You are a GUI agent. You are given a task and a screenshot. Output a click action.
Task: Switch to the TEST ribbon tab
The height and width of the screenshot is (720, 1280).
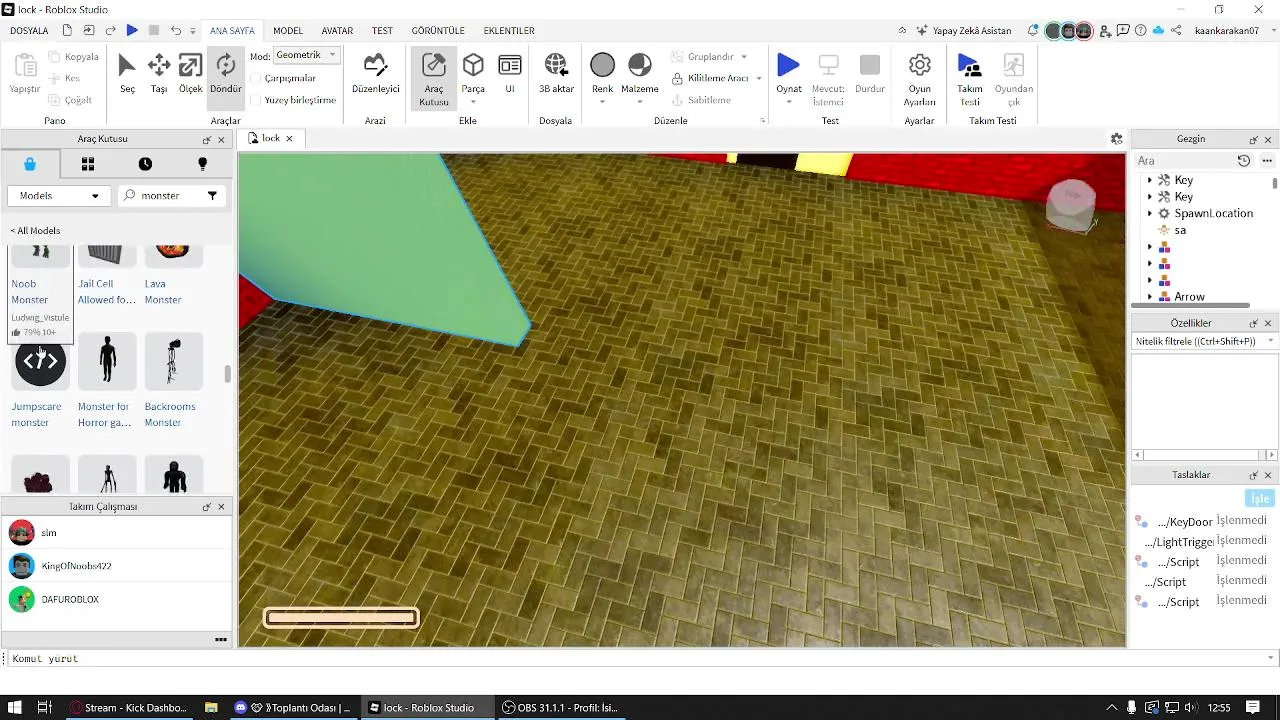382,31
